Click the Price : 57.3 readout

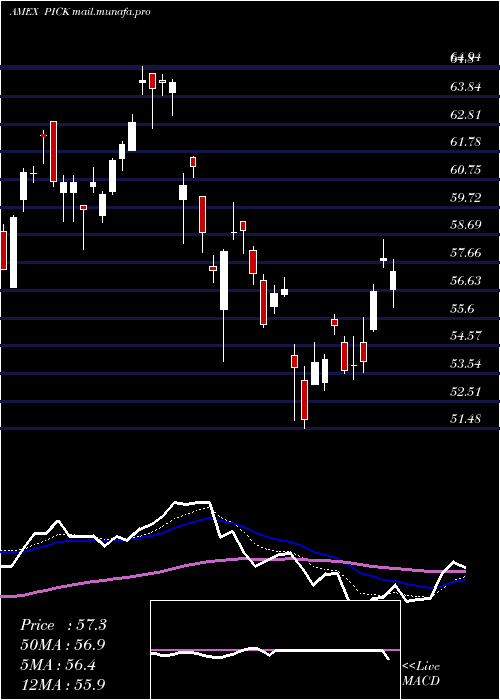click(63, 625)
